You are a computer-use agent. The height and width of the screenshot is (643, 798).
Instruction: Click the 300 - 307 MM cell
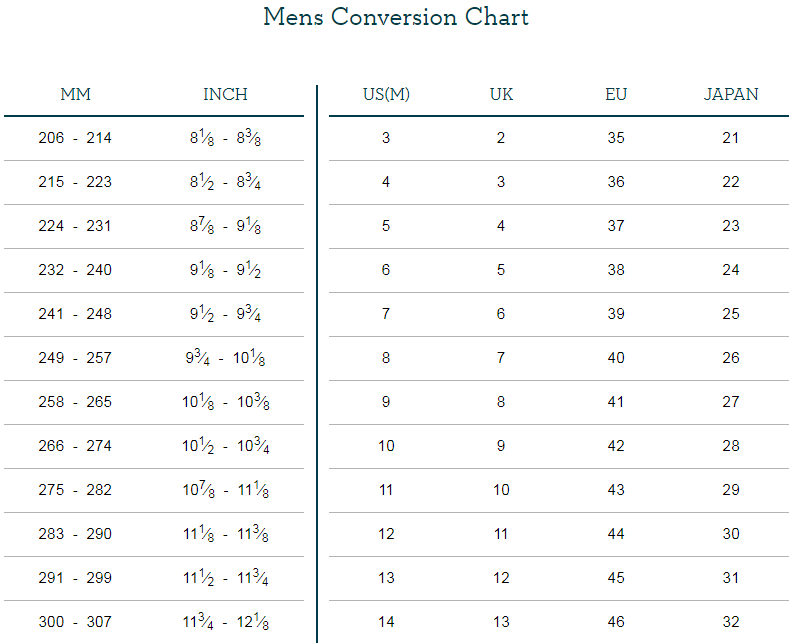pyautogui.click(x=75, y=622)
